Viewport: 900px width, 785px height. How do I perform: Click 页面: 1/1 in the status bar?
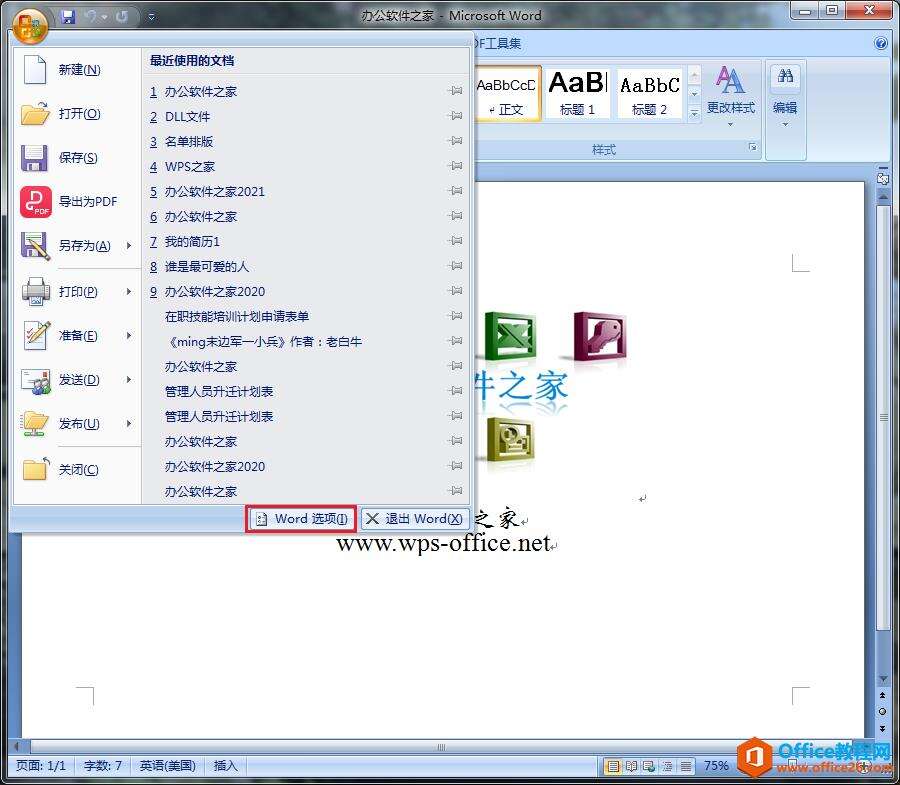(41, 766)
